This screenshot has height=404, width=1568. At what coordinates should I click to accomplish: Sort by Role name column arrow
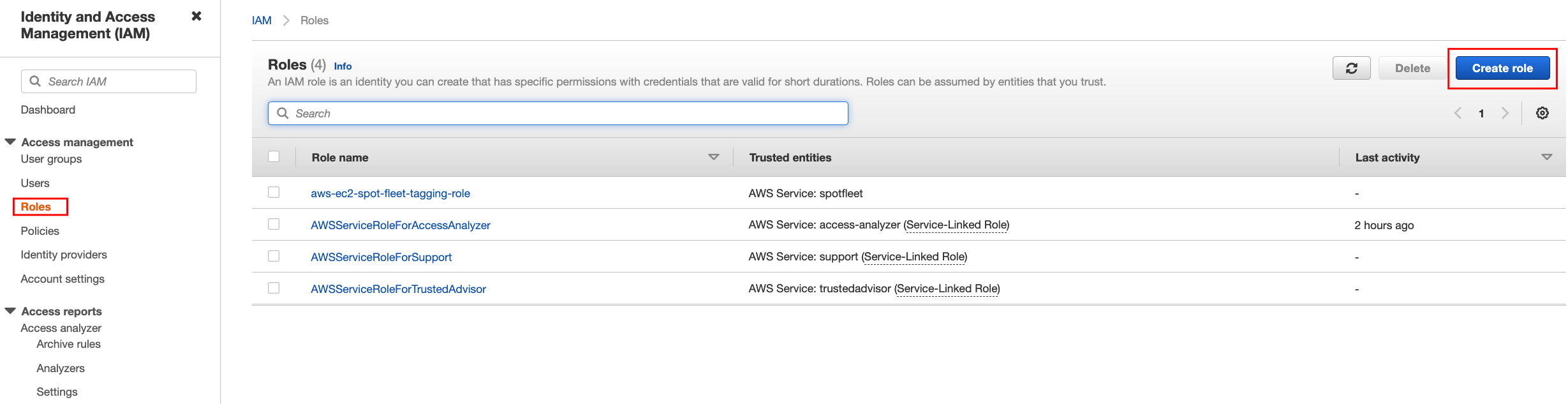pyautogui.click(x=713, y=157)
